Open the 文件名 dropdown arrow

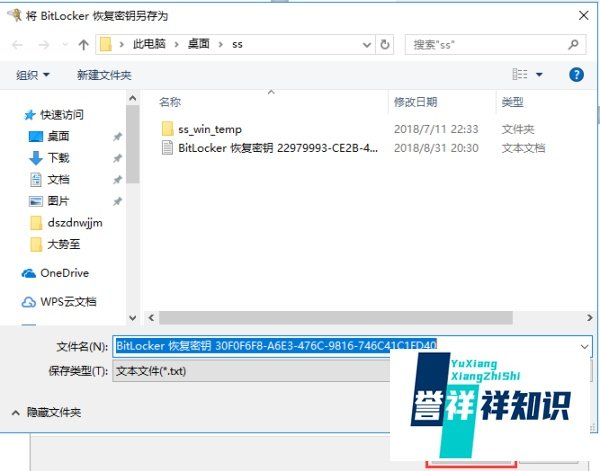(x=584, y=347)
